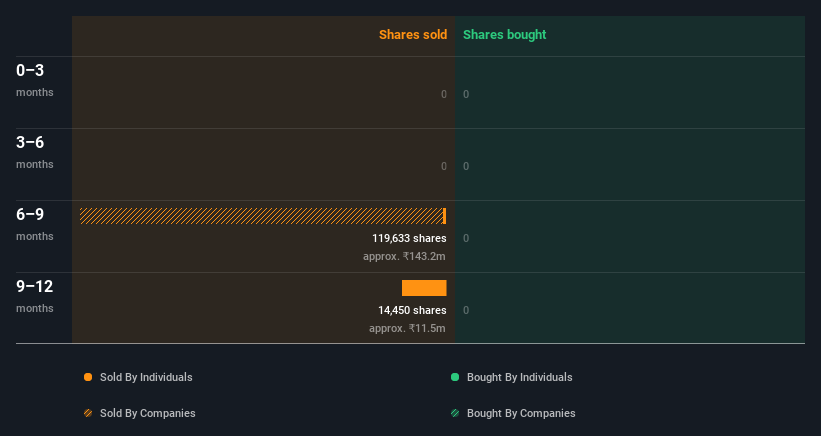Click the 6–9 months row label

tap(35, 225)
